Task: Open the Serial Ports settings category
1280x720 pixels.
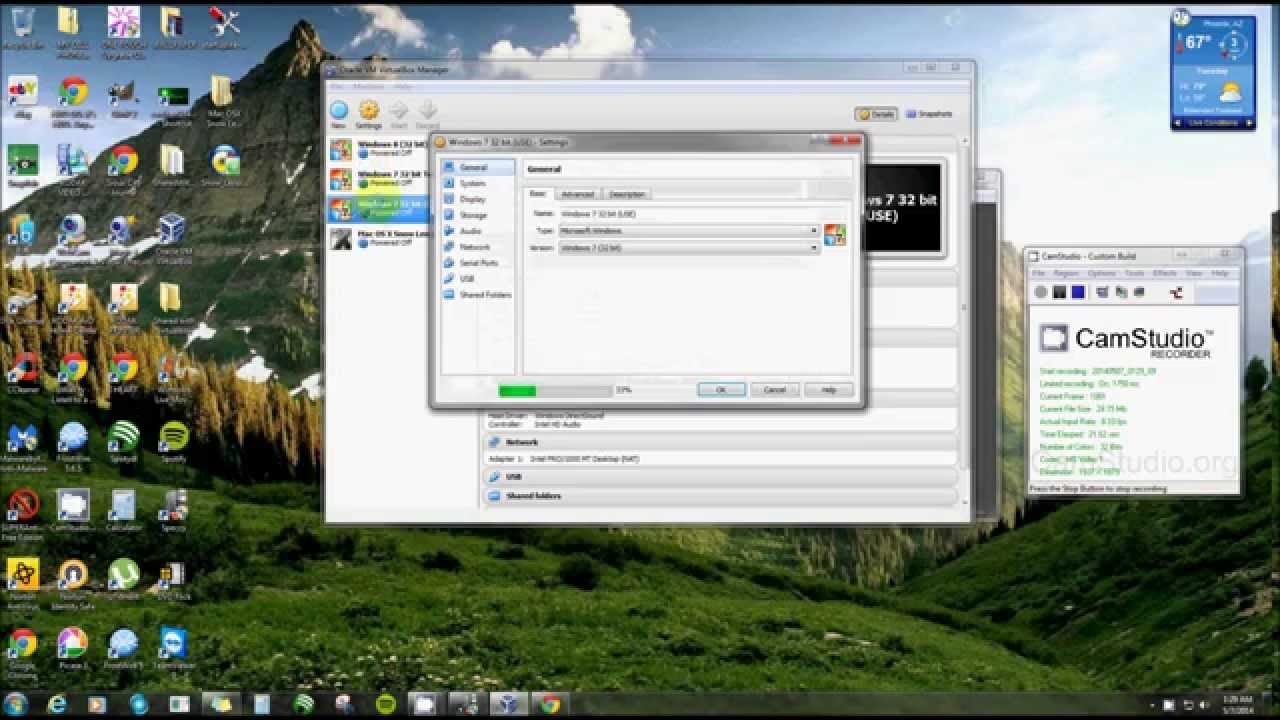Action: [x=478, y=263]
